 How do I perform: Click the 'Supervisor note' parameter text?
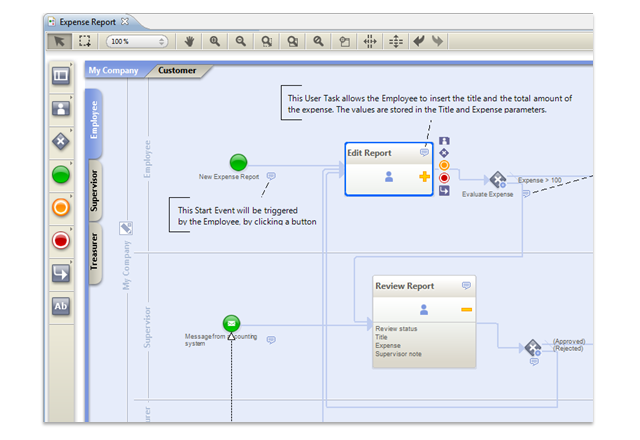tap(398, 354)
